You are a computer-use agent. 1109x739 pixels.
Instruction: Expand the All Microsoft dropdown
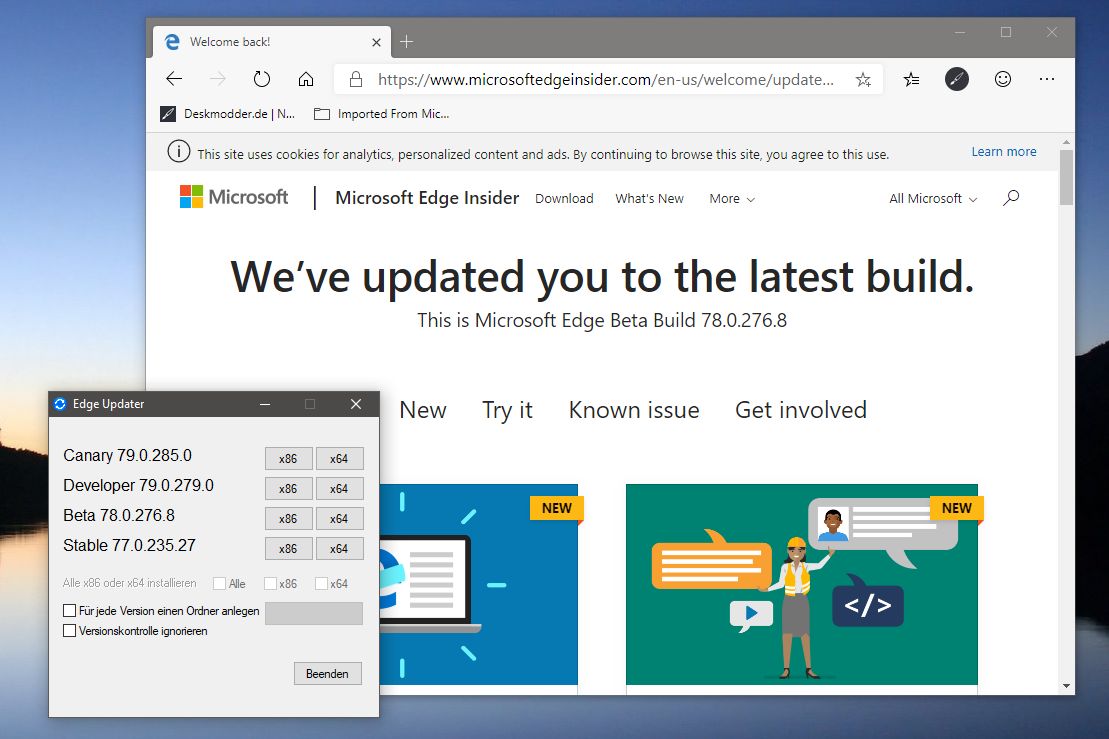pos(933,199)
